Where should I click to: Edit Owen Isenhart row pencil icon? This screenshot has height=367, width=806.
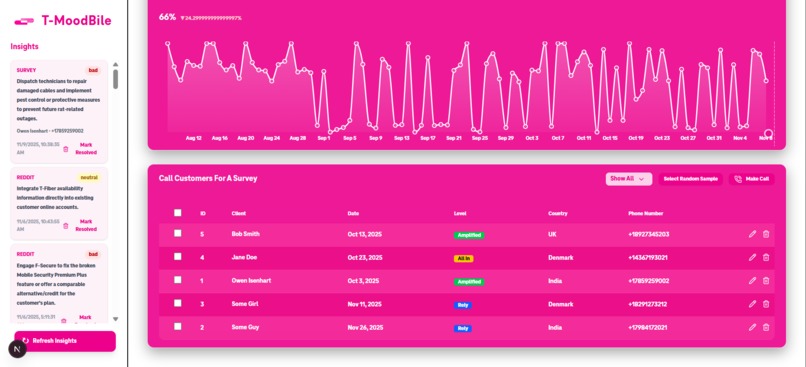point(752,281)
